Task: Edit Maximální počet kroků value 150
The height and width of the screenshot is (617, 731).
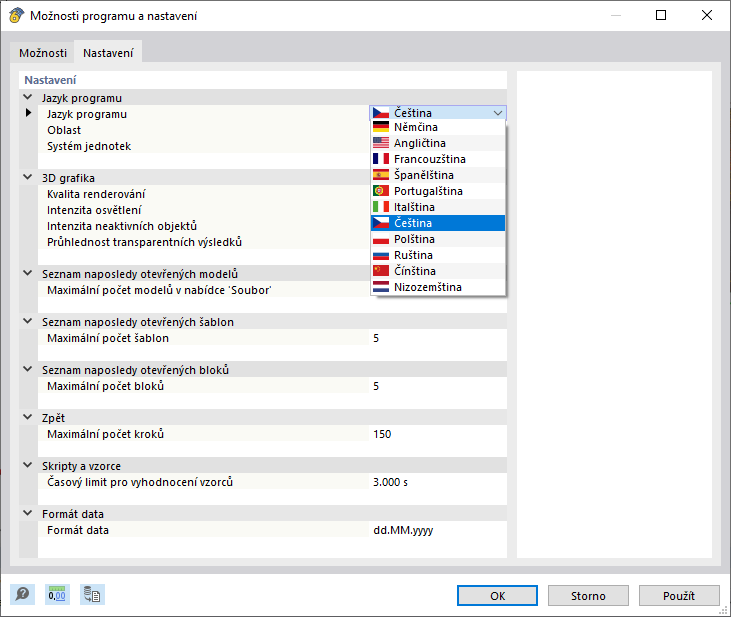Action: (438, 434)
